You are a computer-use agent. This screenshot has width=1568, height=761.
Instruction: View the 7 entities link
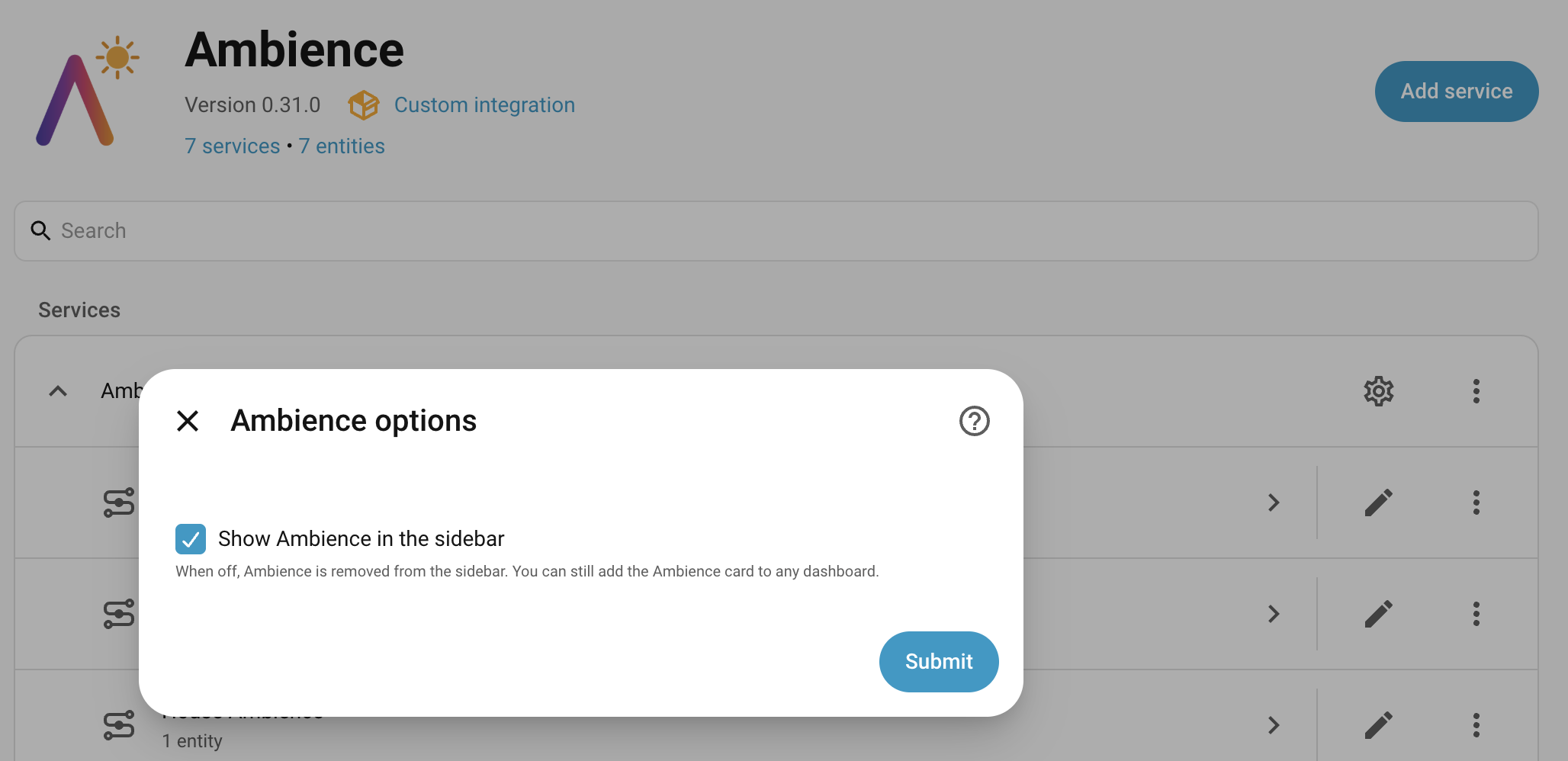(x=342, y=146)
